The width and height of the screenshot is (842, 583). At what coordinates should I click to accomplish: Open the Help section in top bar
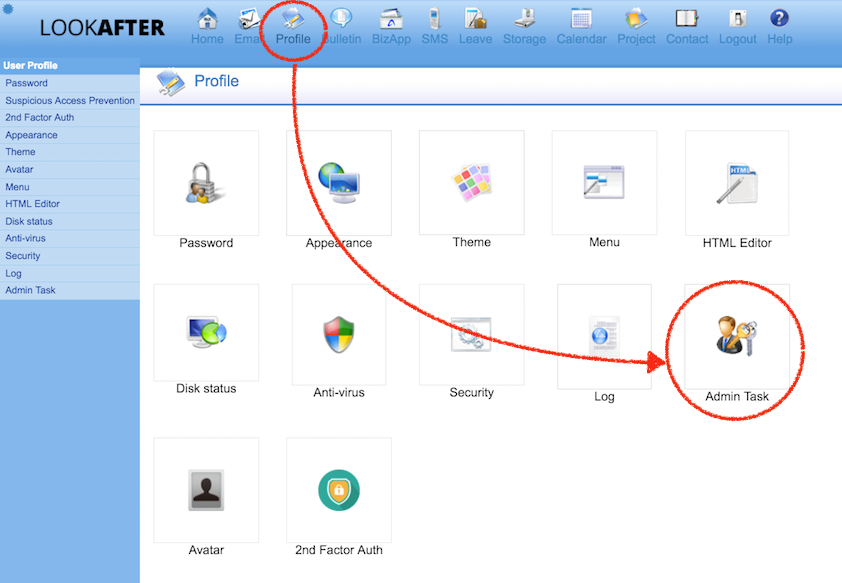click(x=779, y=26)
